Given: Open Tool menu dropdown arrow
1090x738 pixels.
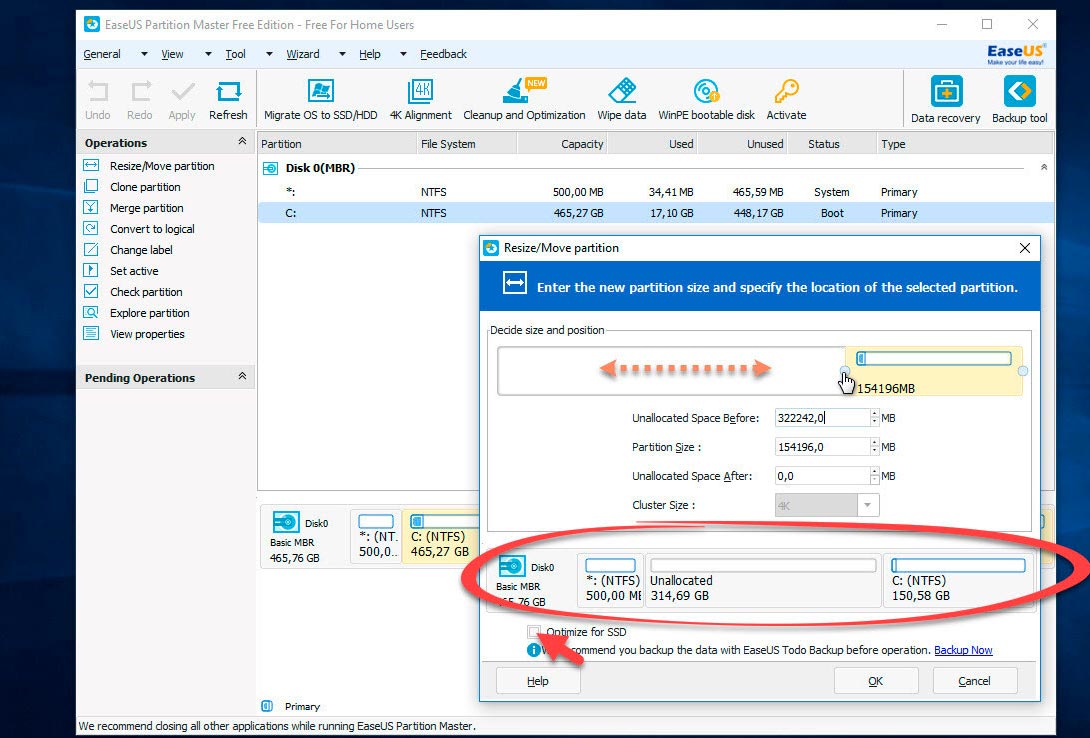Looking at the screenshot, I should tap(269, 54).
